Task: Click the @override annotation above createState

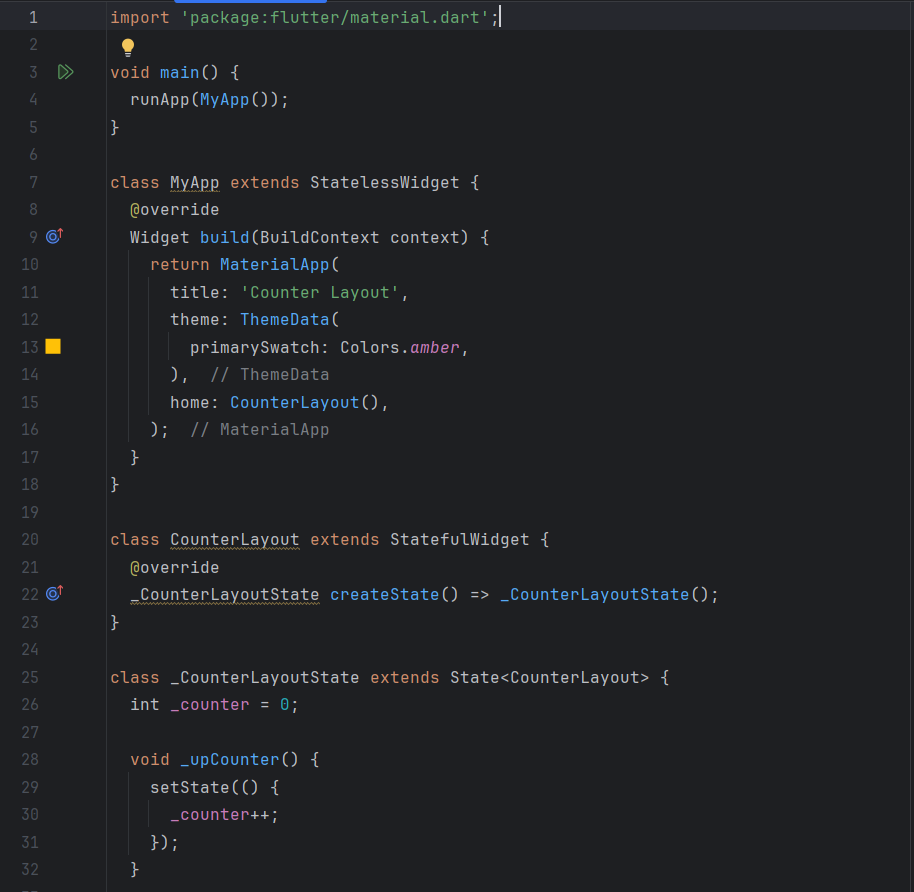Action: (x=174, y=567)
